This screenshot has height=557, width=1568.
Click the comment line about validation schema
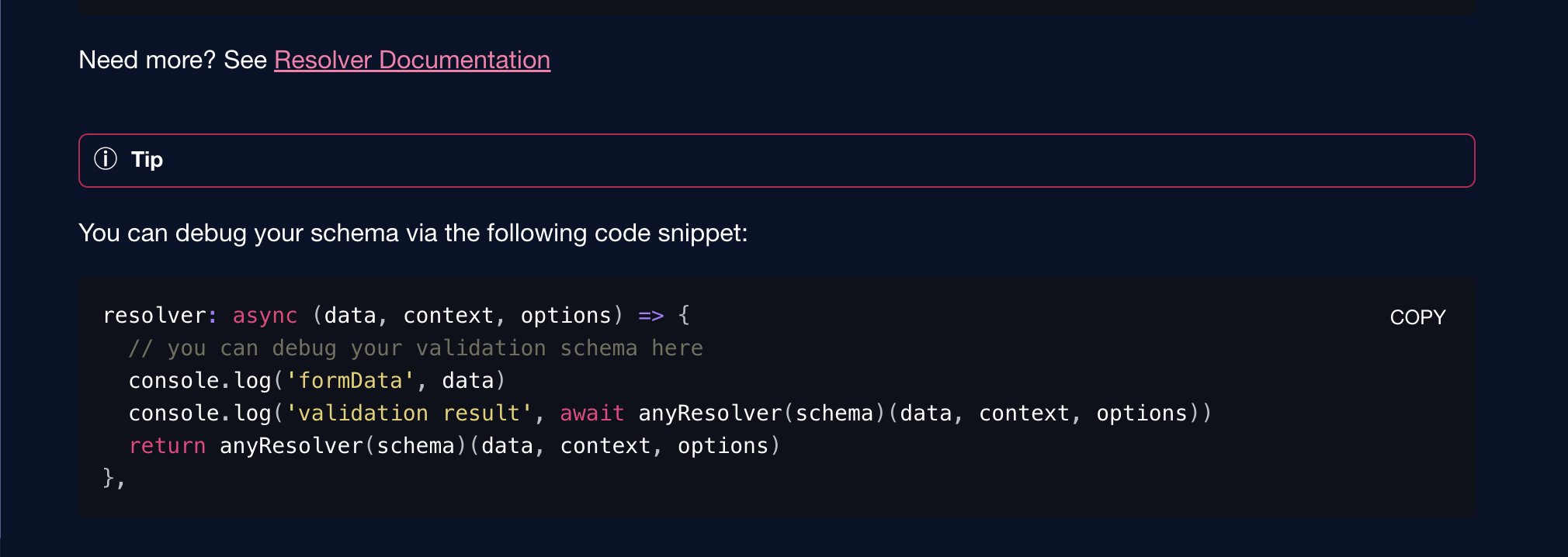coord(415,348)
